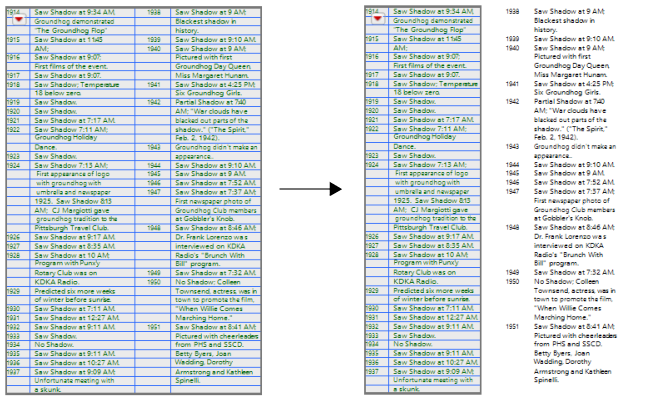Click the "1943" year cell in left-hand table
The width and height of the screenshot is (645, 403).
pos(154,147)
